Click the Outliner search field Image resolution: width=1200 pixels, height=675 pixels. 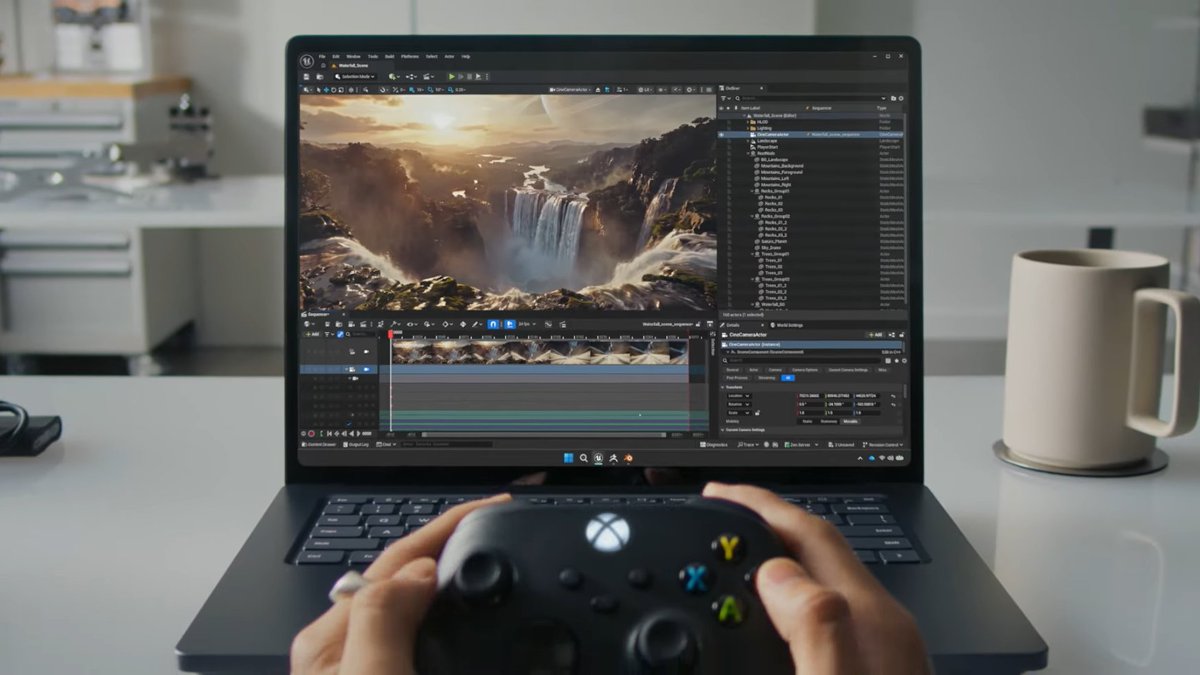810,98
